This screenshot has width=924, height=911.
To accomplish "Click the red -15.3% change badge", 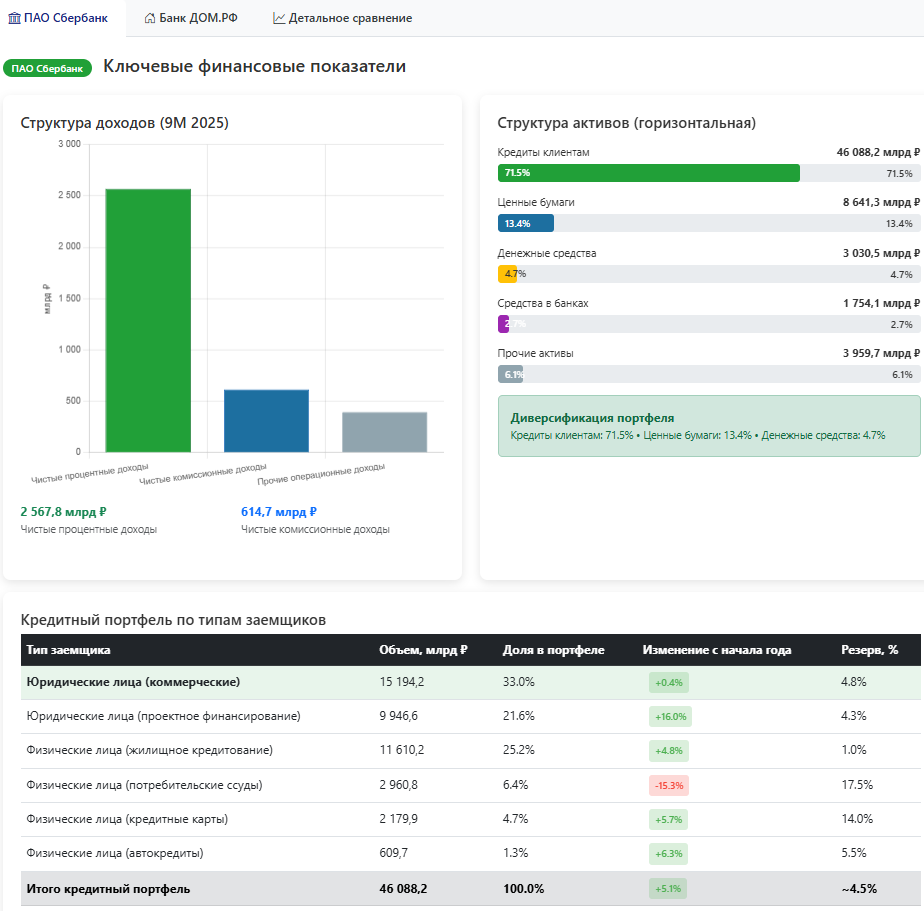I will pos(669,785).
